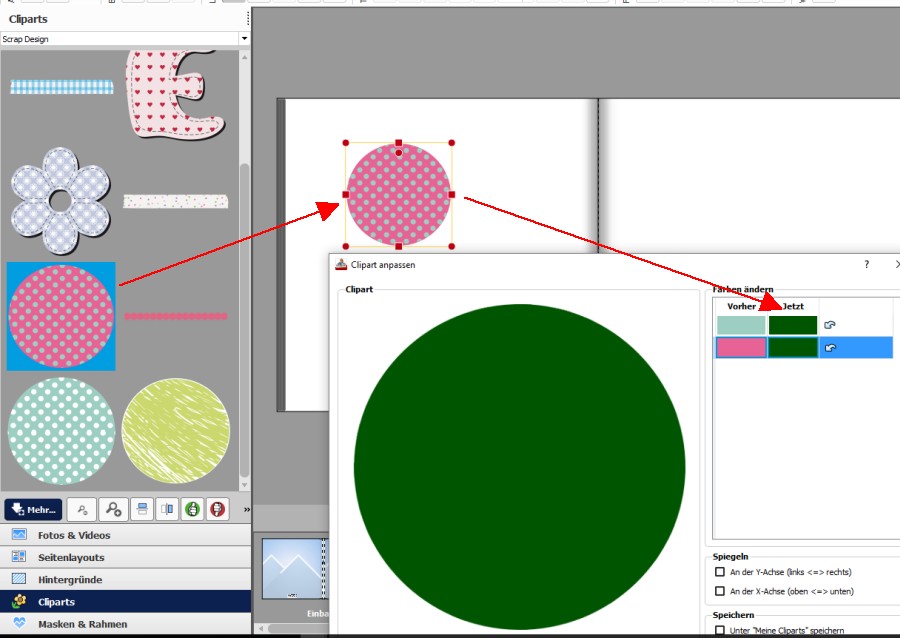Select the lime green scribble circle clipart
This screenshot has height=638, width=900.
point(176,431)
